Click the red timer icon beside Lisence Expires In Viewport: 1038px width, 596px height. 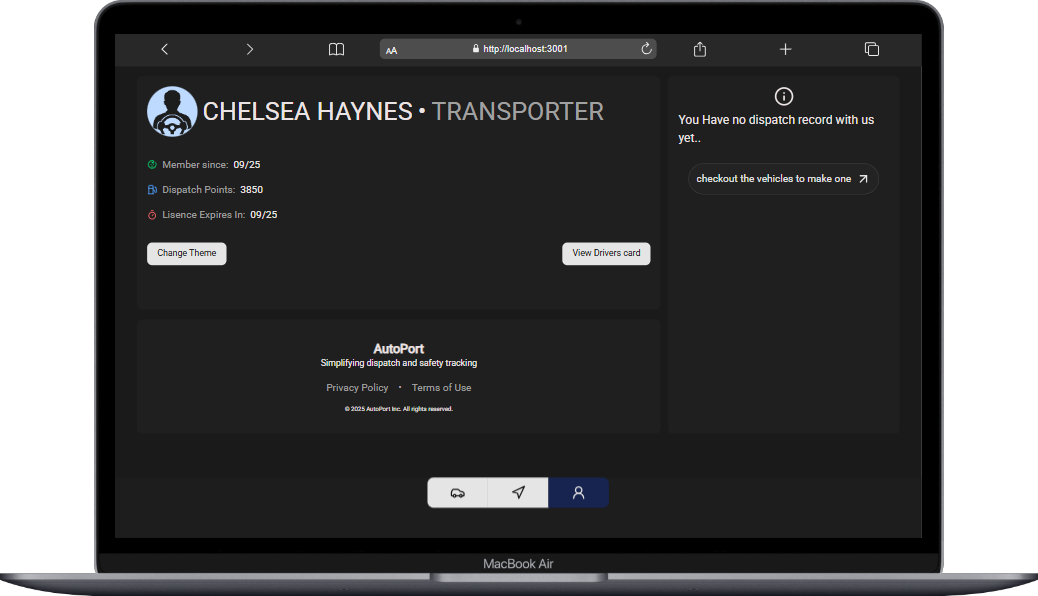click(150, 214)
